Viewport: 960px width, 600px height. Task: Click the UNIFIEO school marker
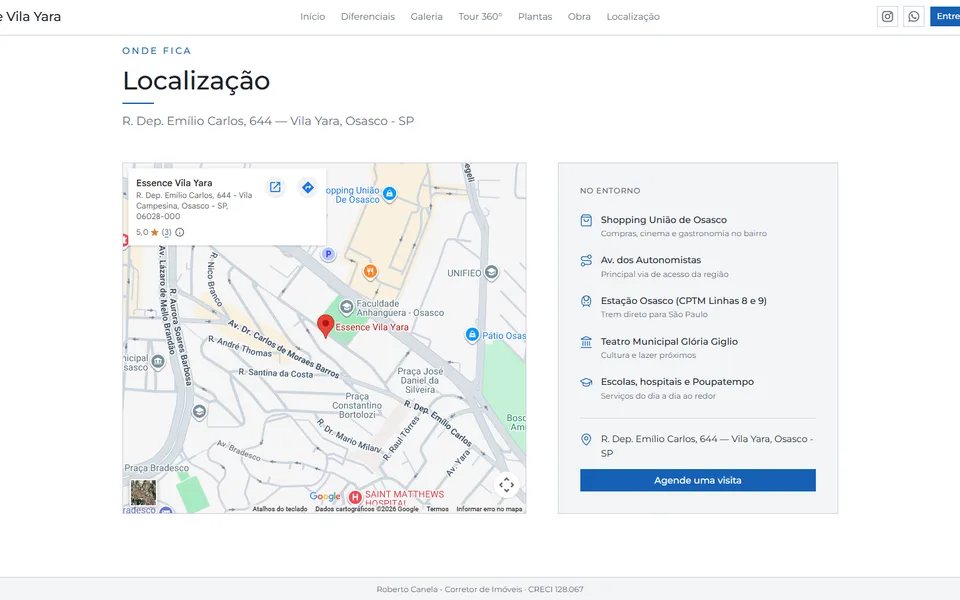click(491, 272)
